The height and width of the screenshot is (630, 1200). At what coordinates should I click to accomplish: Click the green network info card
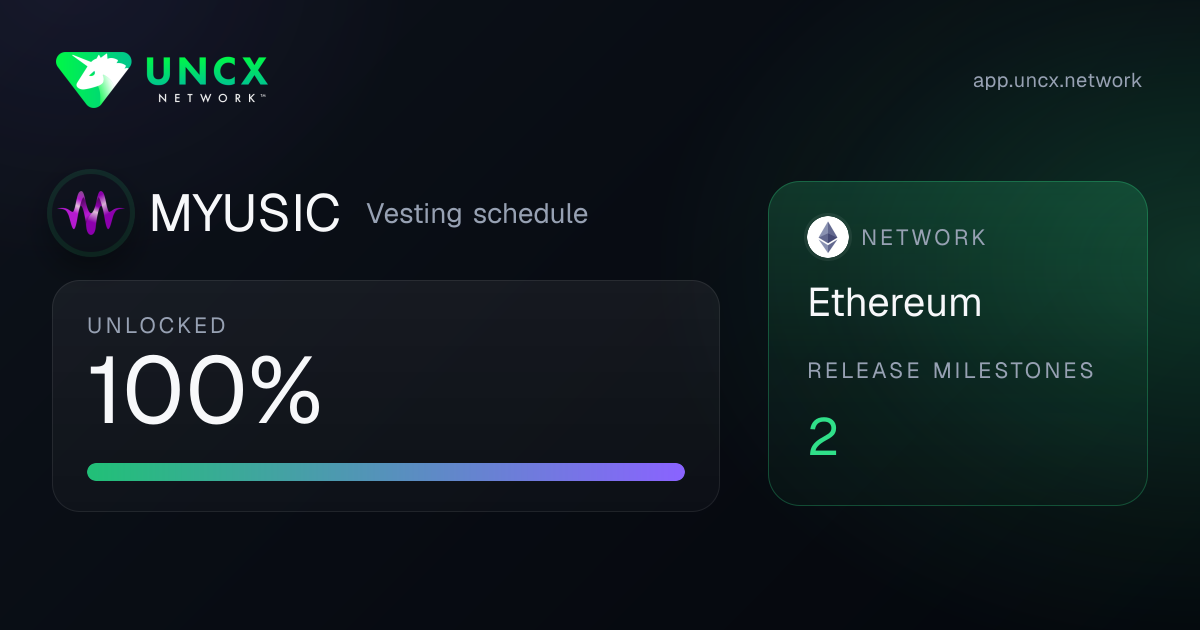coord(958,343)
